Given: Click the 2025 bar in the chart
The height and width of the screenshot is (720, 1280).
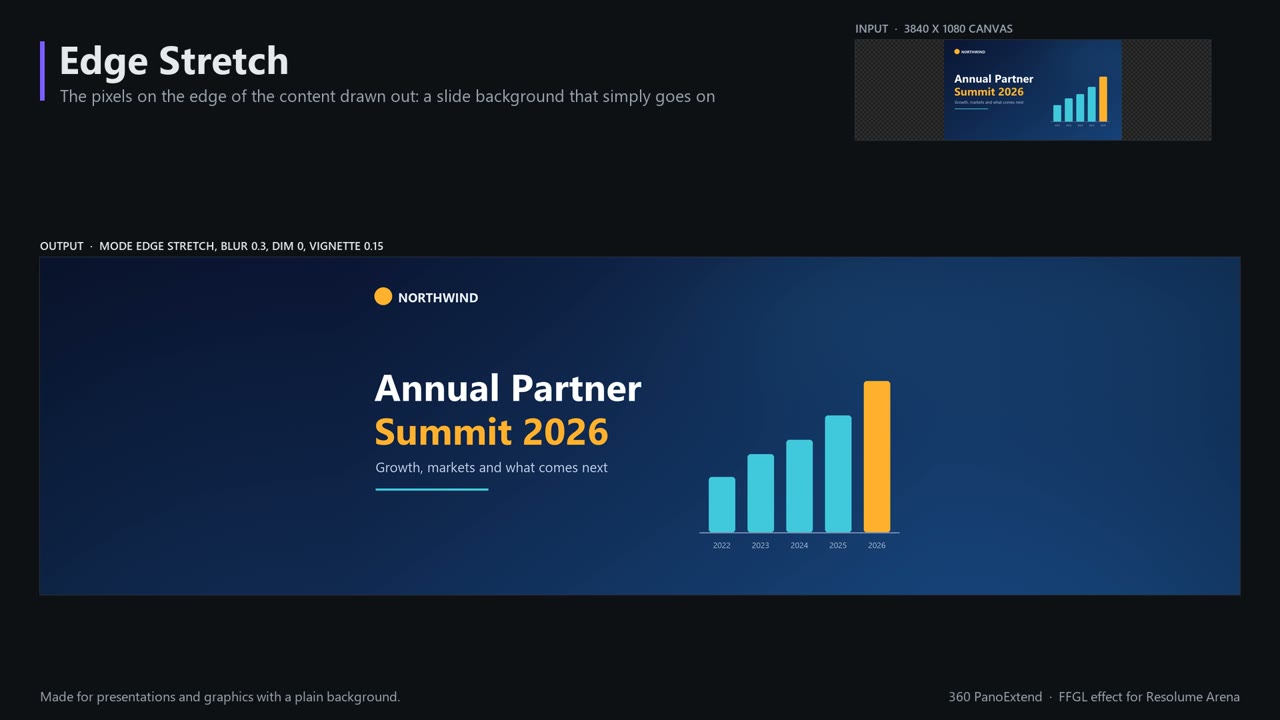Looking at the screenshot, I should click(x=838, y=474).
